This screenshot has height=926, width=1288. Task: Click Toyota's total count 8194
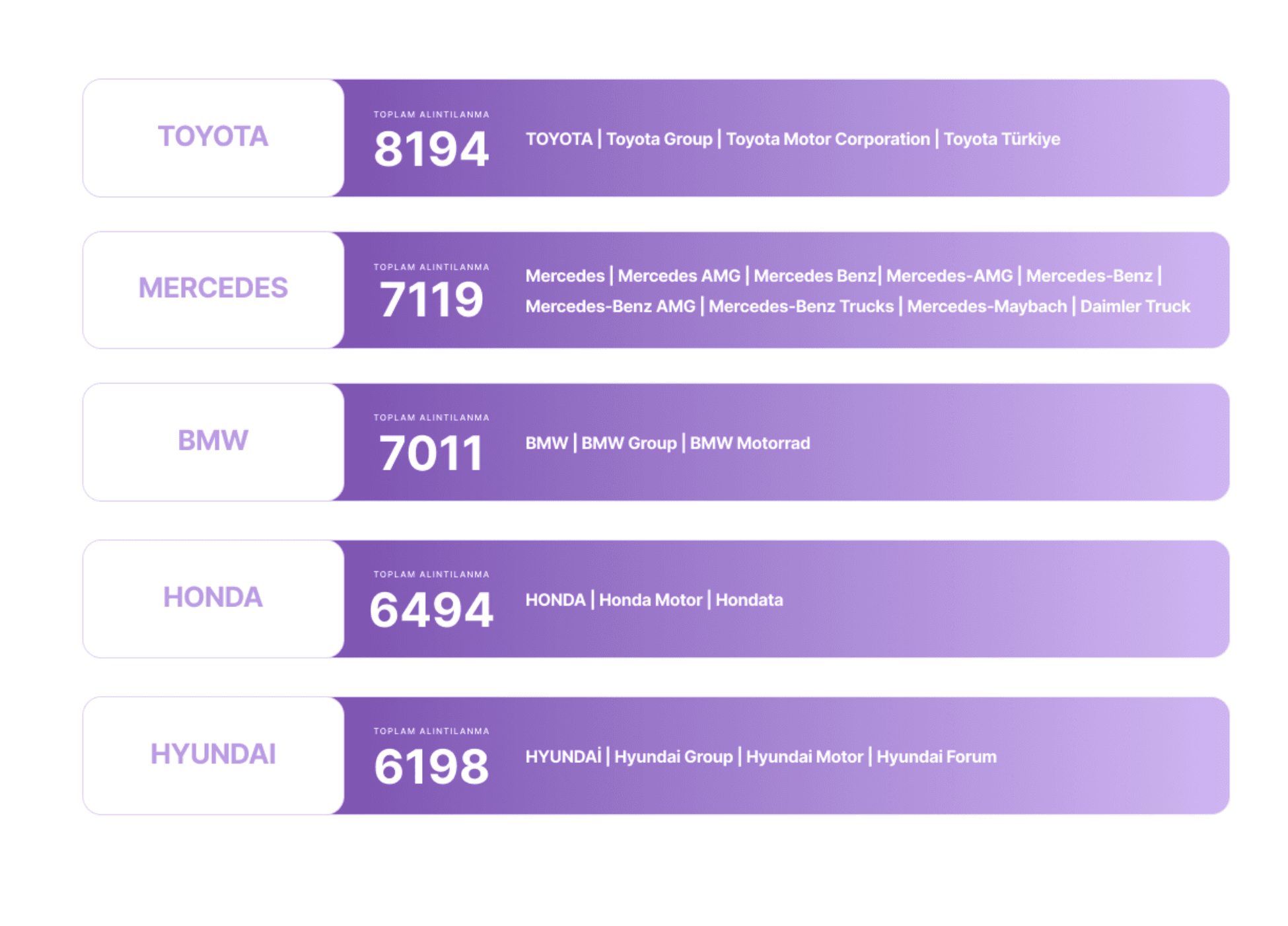431,149
